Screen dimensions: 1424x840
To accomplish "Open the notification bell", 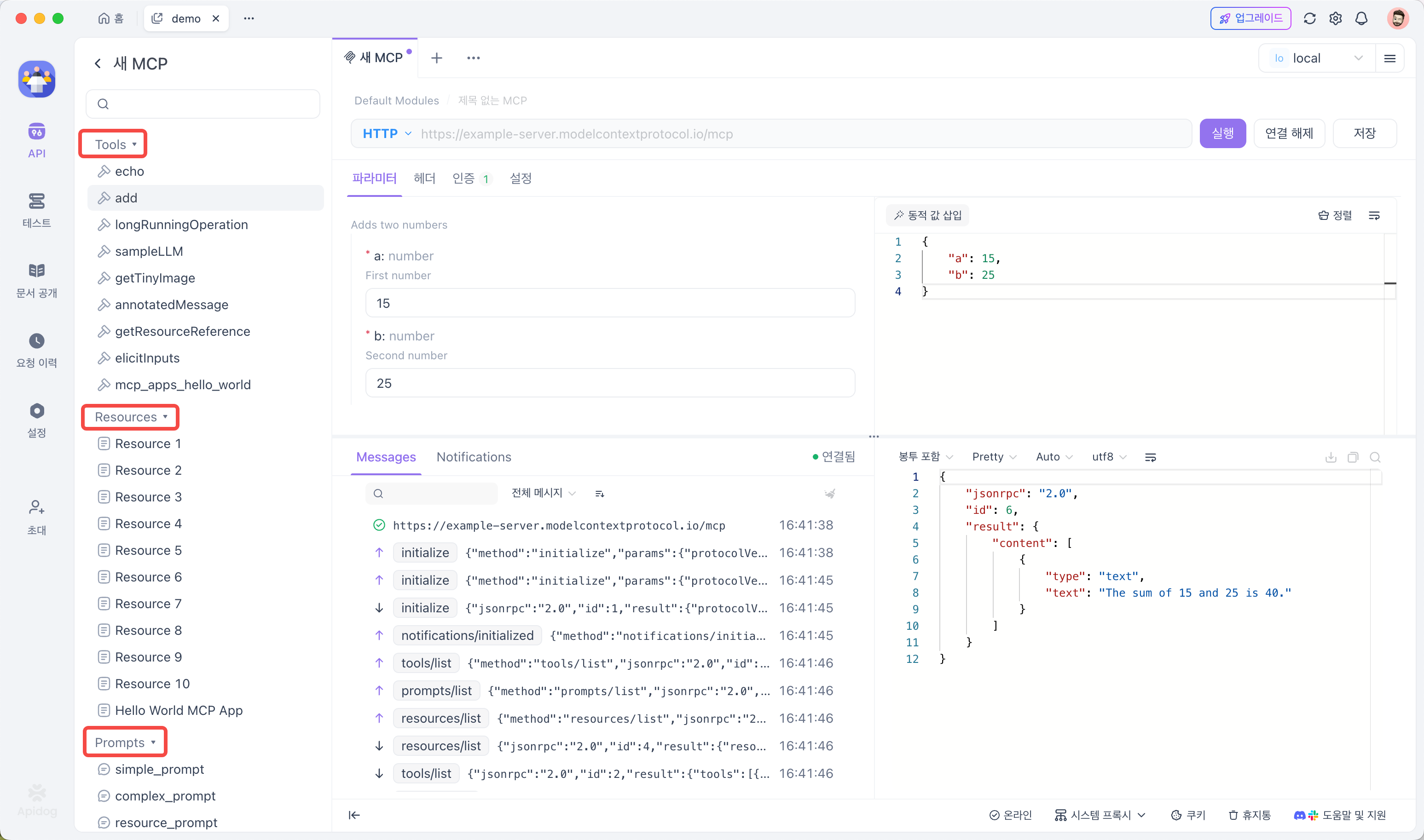I will 1361,19.
